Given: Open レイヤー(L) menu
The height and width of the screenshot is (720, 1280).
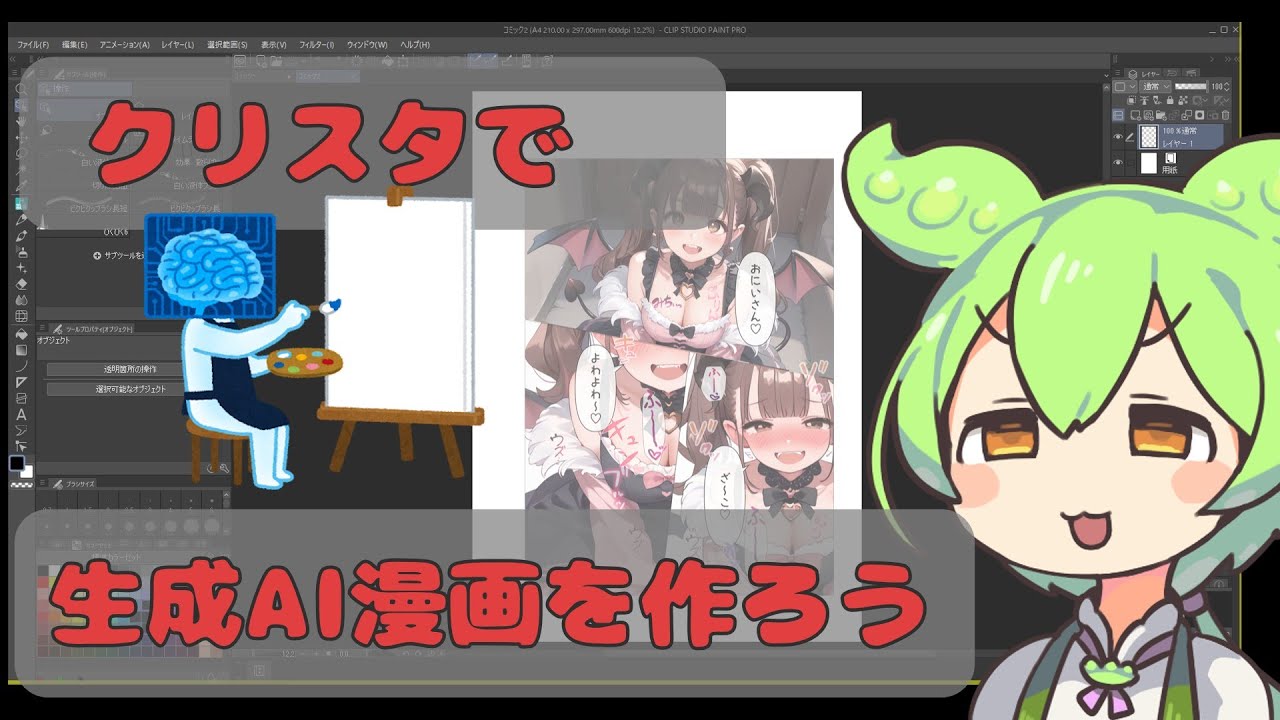Looking at the screenshot, I should click(178, 45).
